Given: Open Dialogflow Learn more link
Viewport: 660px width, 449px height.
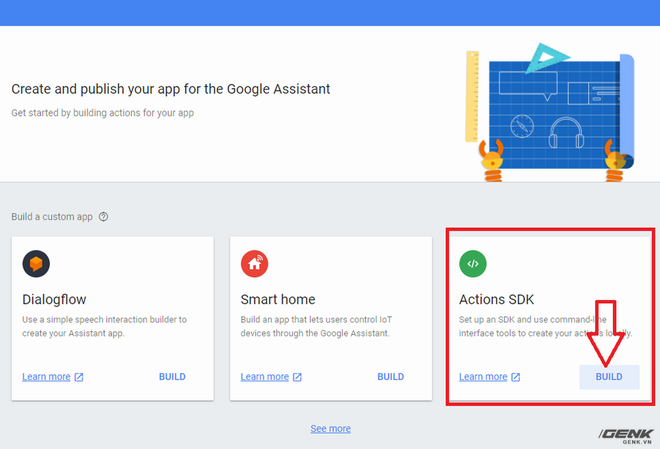Looking at the screenshot, I should (46, 377).
